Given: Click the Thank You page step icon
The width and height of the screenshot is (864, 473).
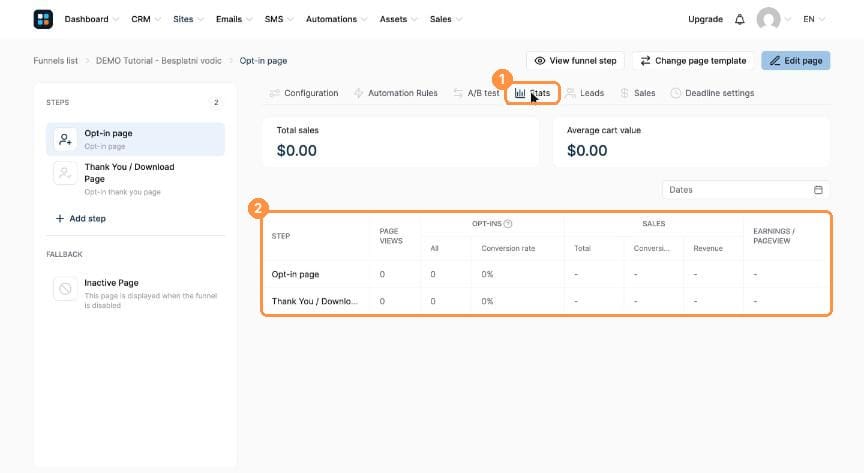Looking at the screenshot, I should click(65, 173).
